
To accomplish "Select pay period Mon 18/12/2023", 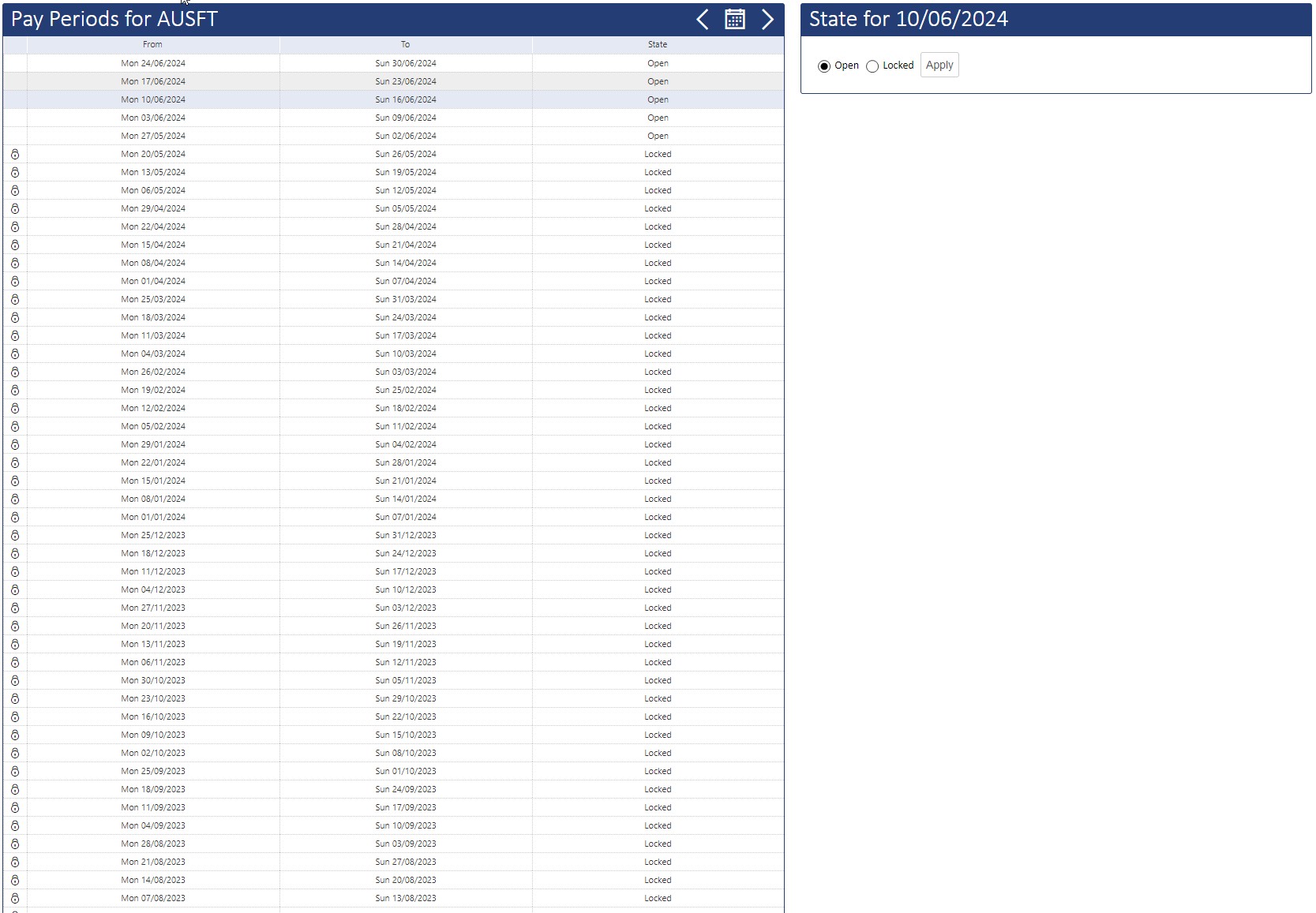I will [x=153, y=553].
